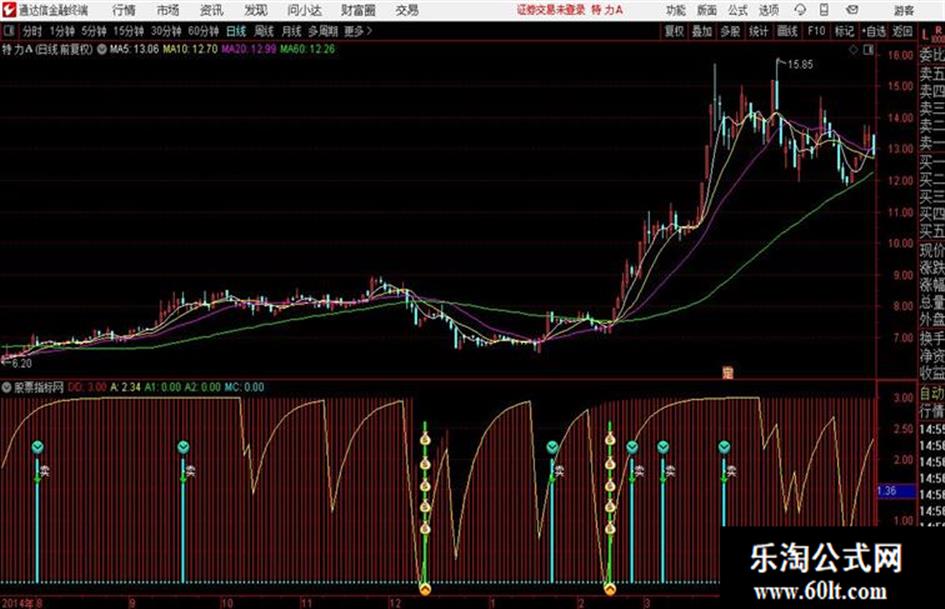Image resolution: width=945 pixels, height=609 pixels.
Task: Open the 交易 menu
Action: point(407,10)
